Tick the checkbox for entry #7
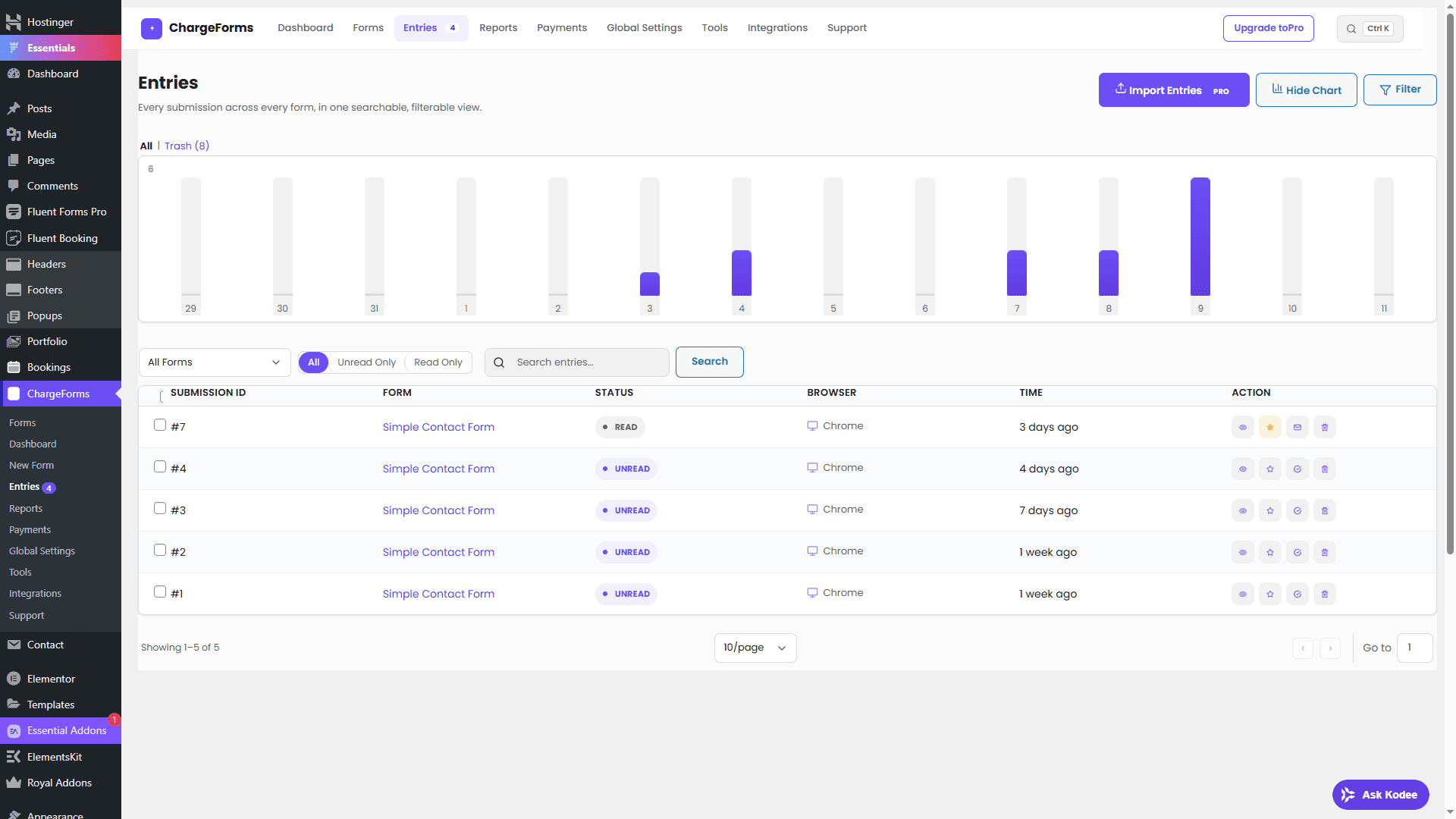 (160, 425)
